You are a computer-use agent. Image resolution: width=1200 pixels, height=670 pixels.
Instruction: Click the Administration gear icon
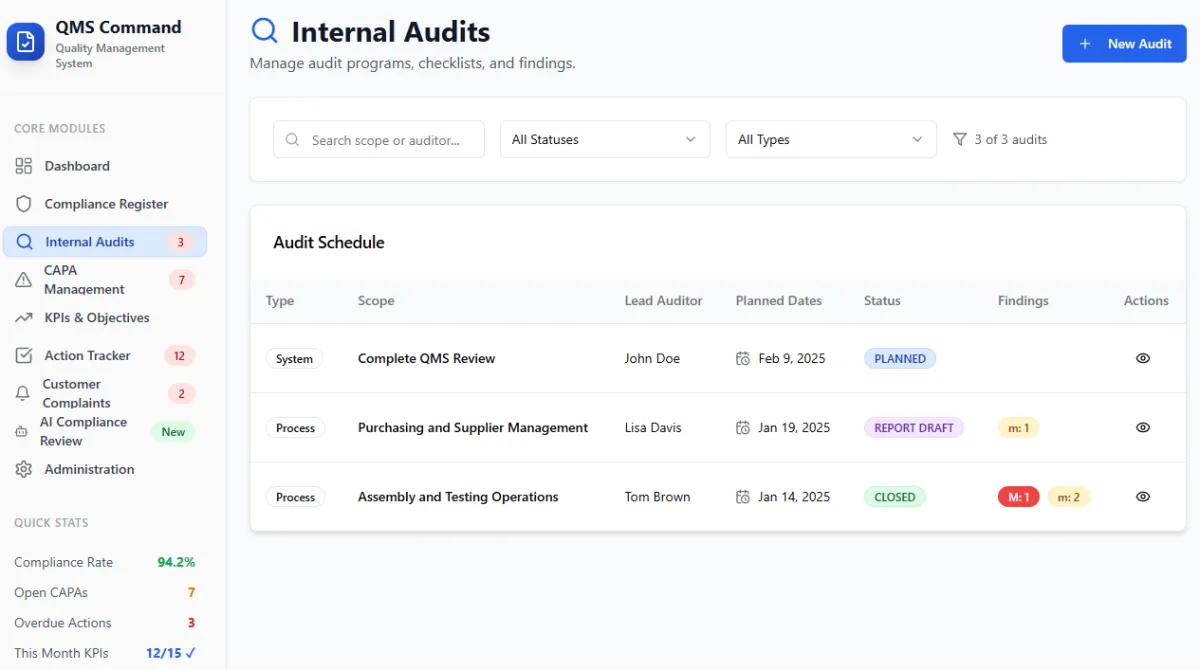[x=24, y=469]
